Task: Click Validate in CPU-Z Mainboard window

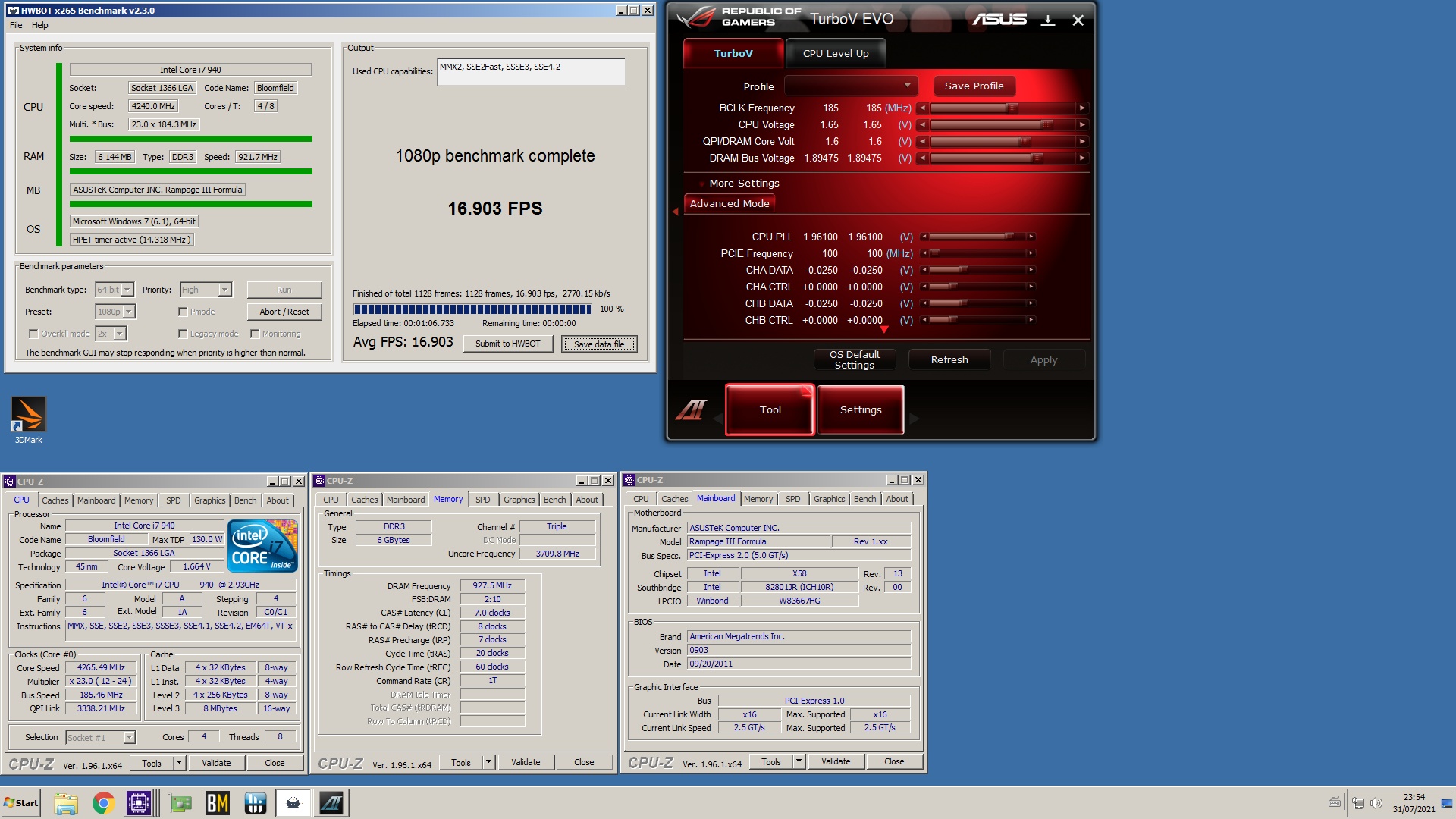Action: tap(836, 761)
